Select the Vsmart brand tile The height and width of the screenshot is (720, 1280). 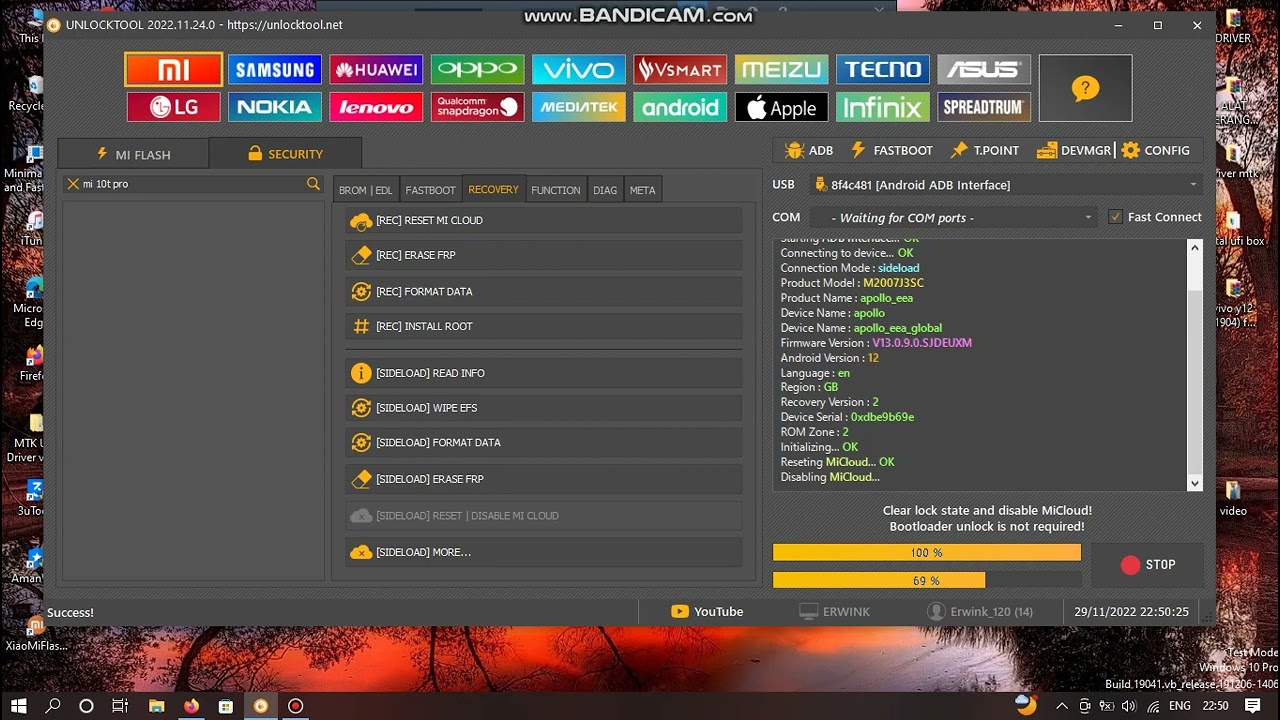680,69
